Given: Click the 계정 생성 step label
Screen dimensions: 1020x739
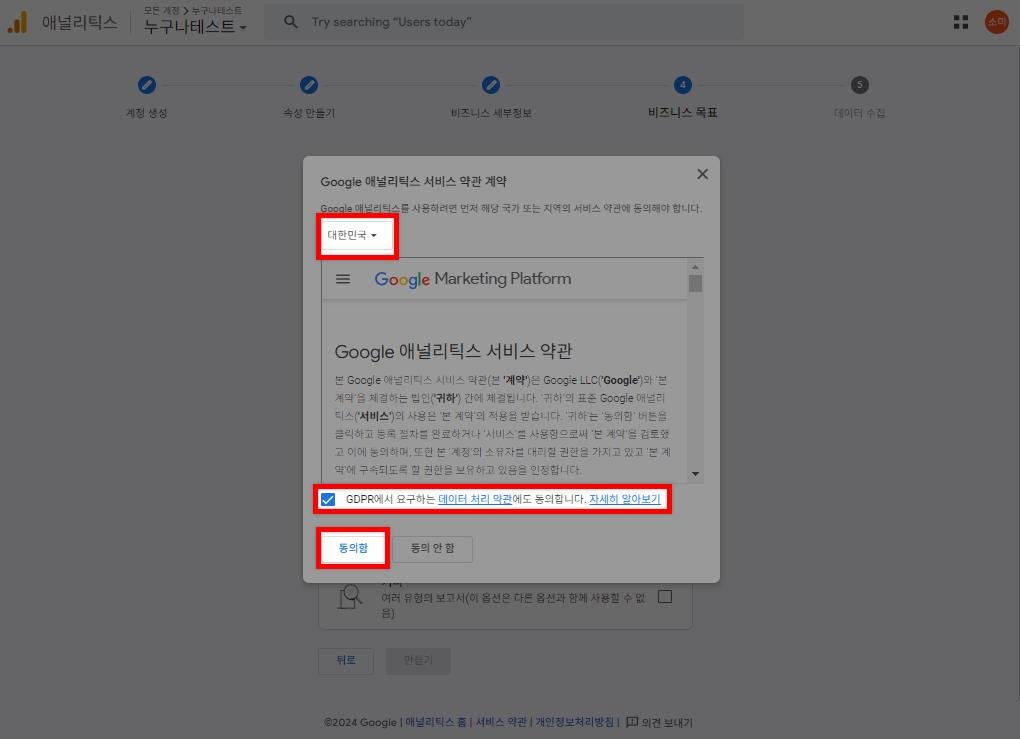Looking at the screenshot, I should [x=146, y=113].
